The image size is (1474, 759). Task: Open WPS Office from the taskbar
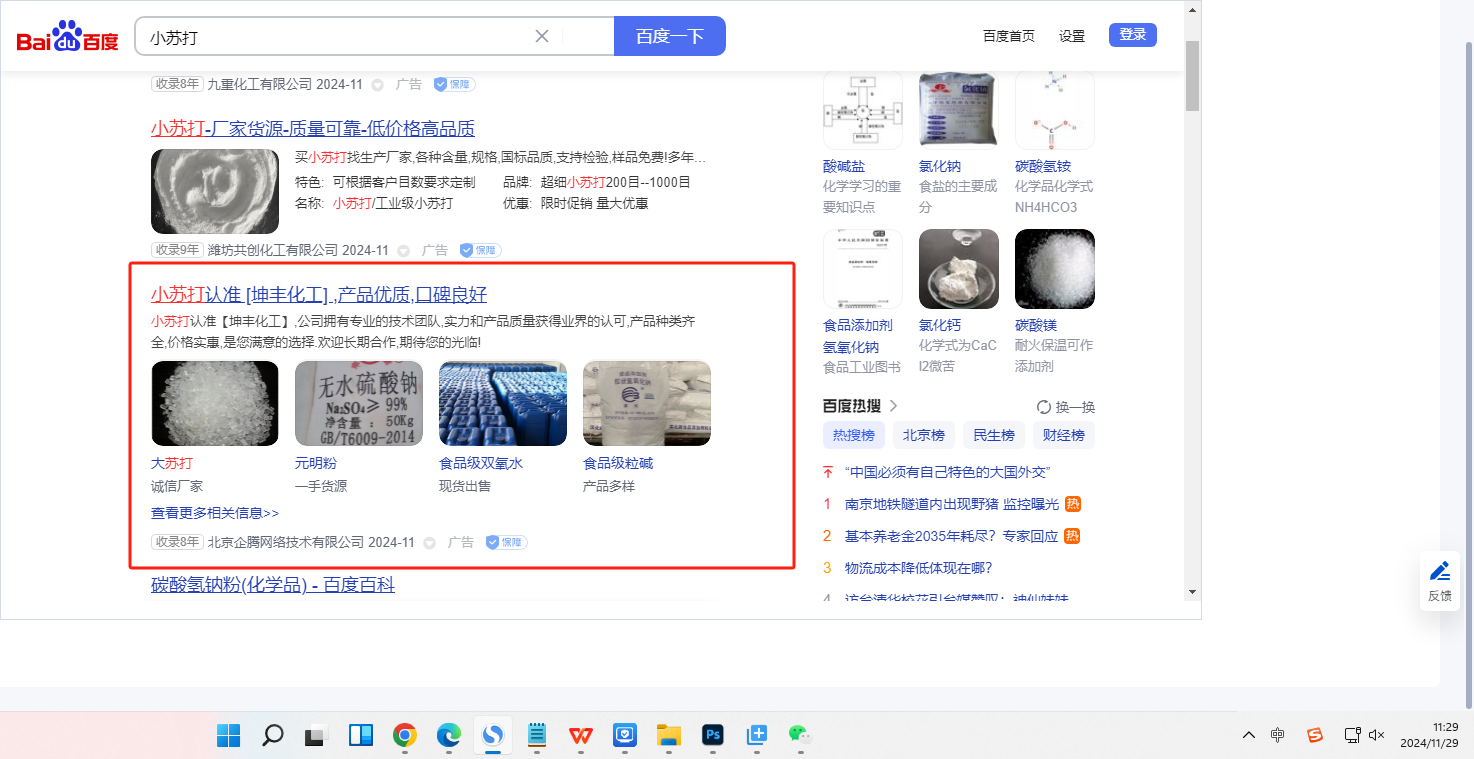(x=580, y=736)
